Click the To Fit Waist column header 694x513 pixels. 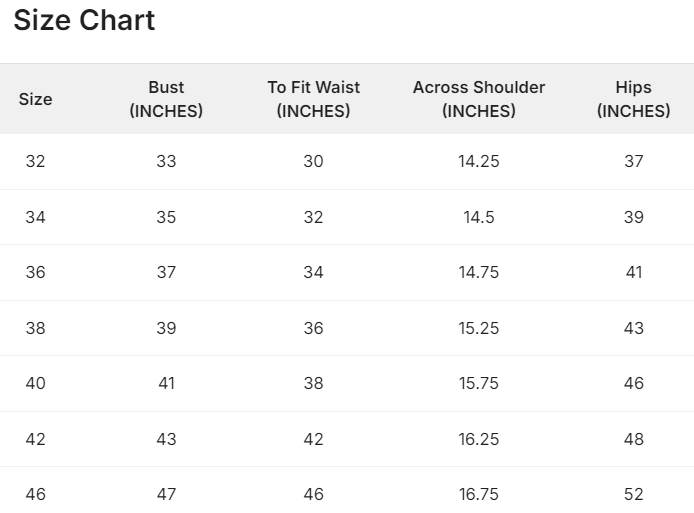[313, 99]
